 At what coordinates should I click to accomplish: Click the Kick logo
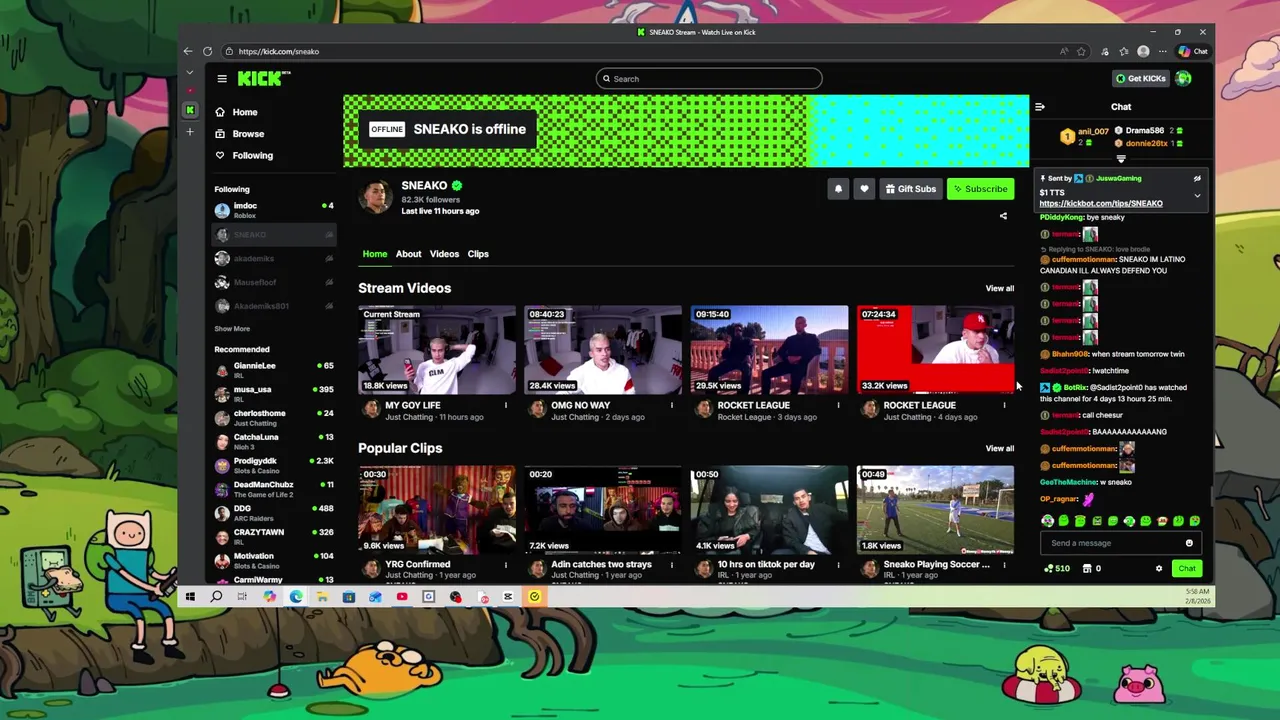coord(263,78)
